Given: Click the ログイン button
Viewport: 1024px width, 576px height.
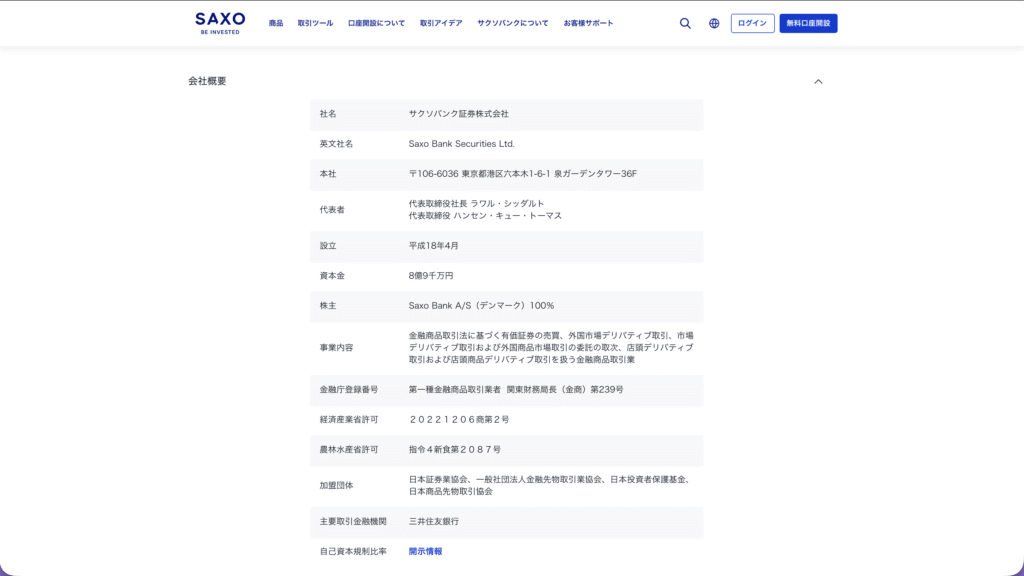Looking at the screenshot, I should [752, 24].
